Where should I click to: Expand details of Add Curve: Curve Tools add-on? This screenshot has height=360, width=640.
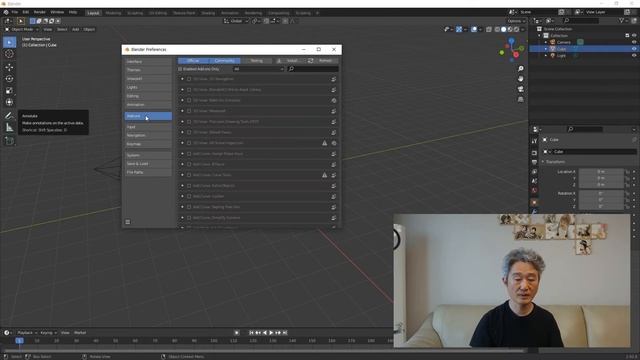click(182, 175)
